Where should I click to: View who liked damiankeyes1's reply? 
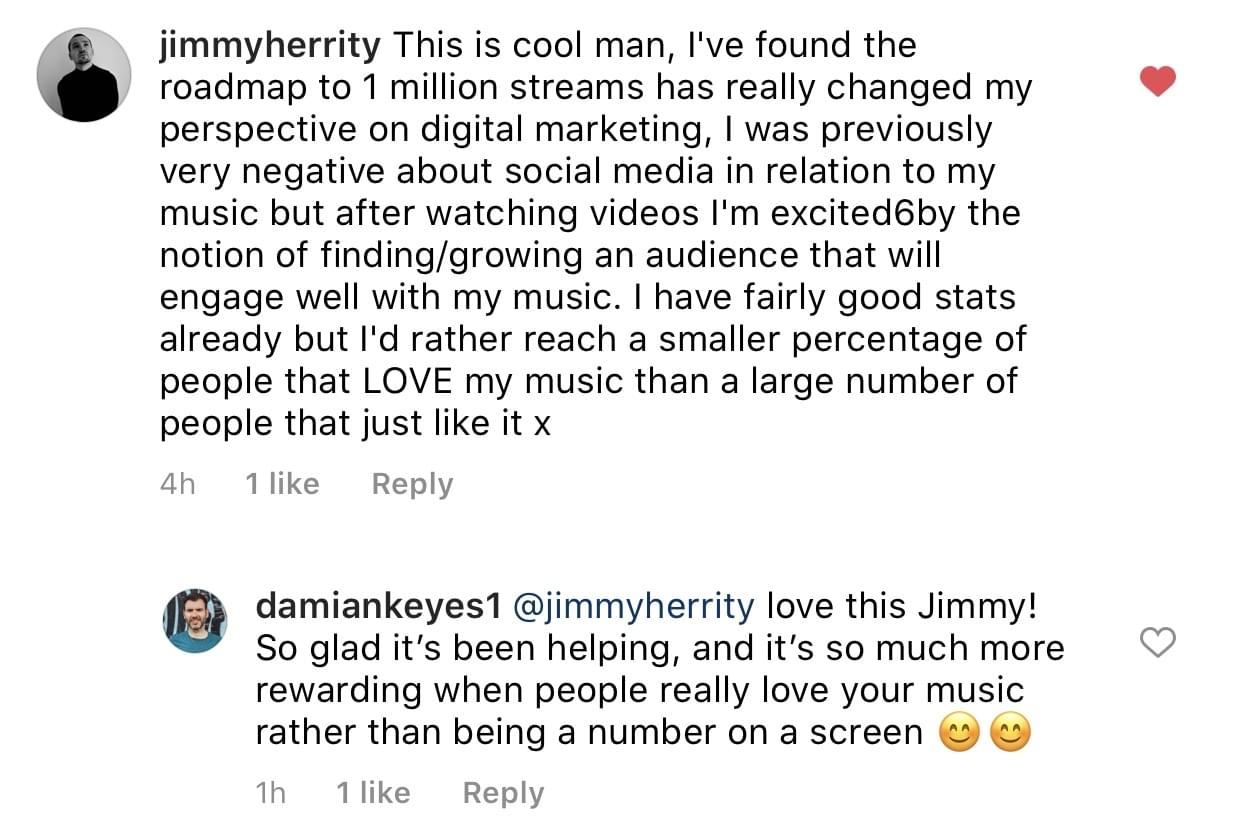[373, 793]
